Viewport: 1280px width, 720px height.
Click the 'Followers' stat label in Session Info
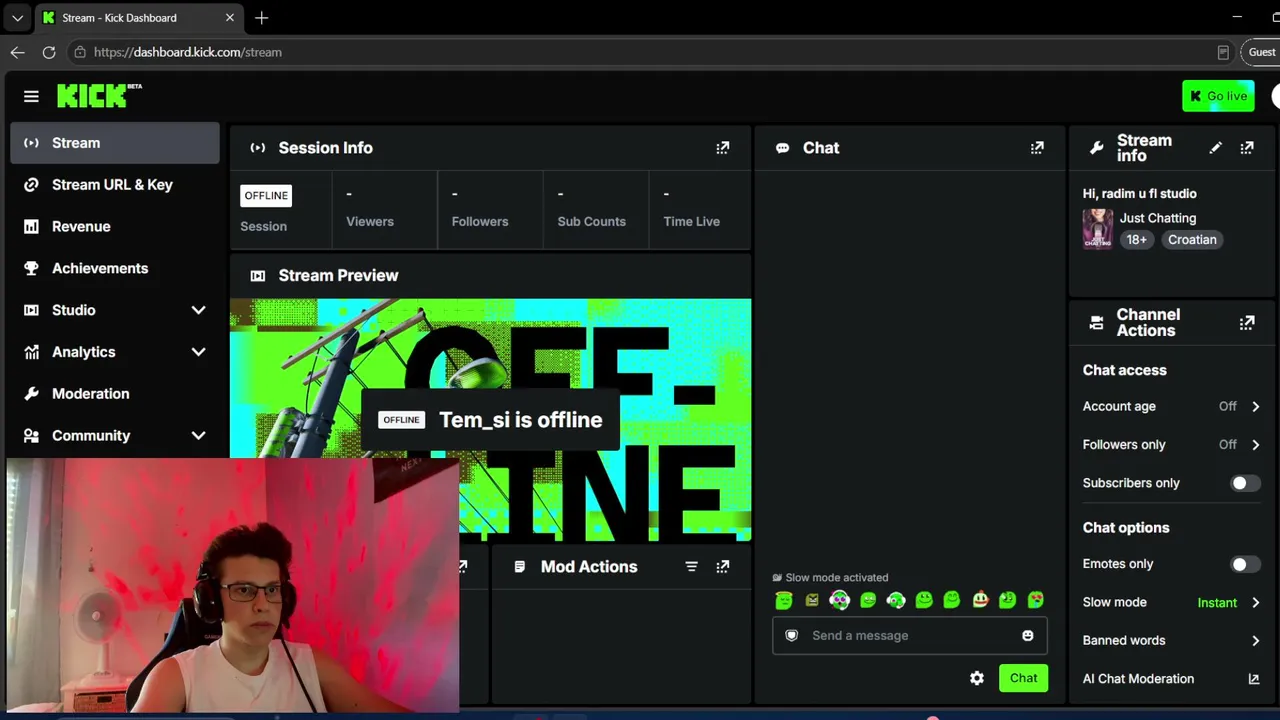480,222
